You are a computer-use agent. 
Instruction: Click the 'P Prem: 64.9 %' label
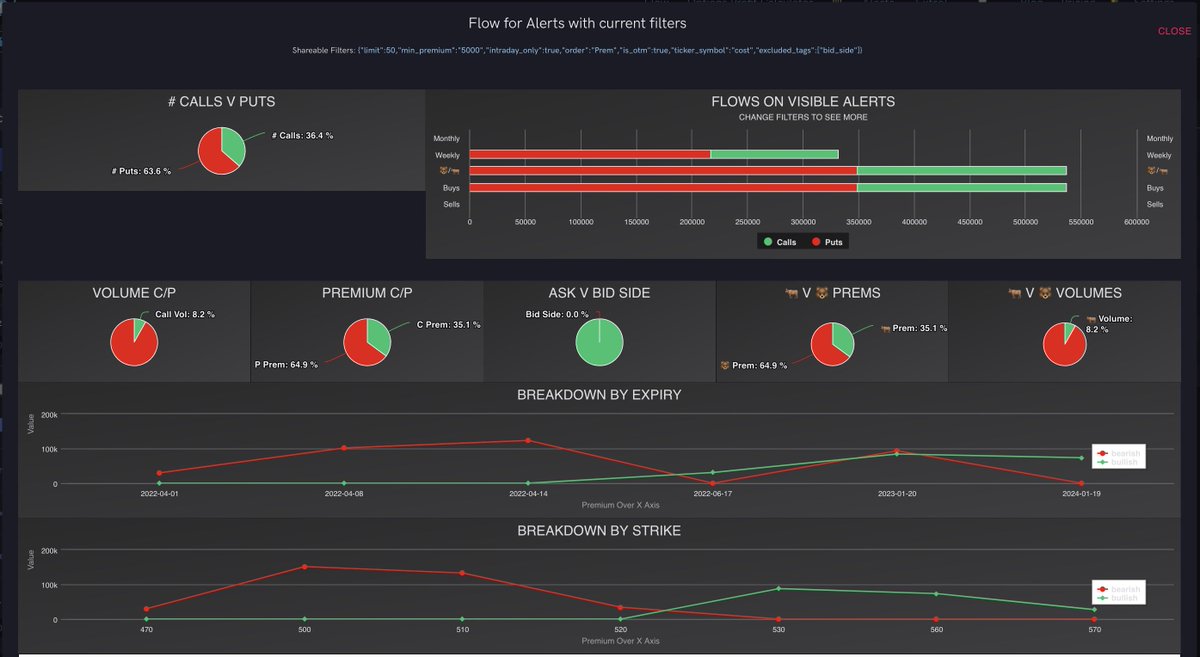[x=285, y=365]
